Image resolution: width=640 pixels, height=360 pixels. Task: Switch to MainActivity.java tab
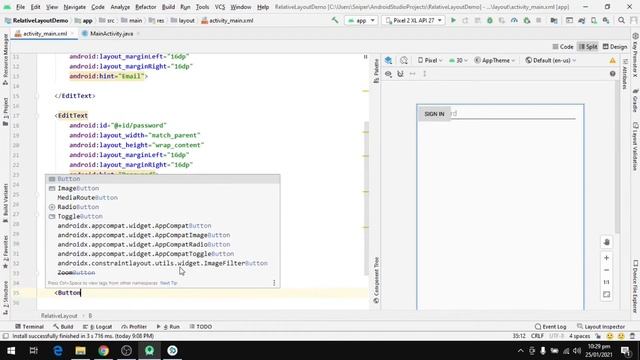[x=111, y=33]
